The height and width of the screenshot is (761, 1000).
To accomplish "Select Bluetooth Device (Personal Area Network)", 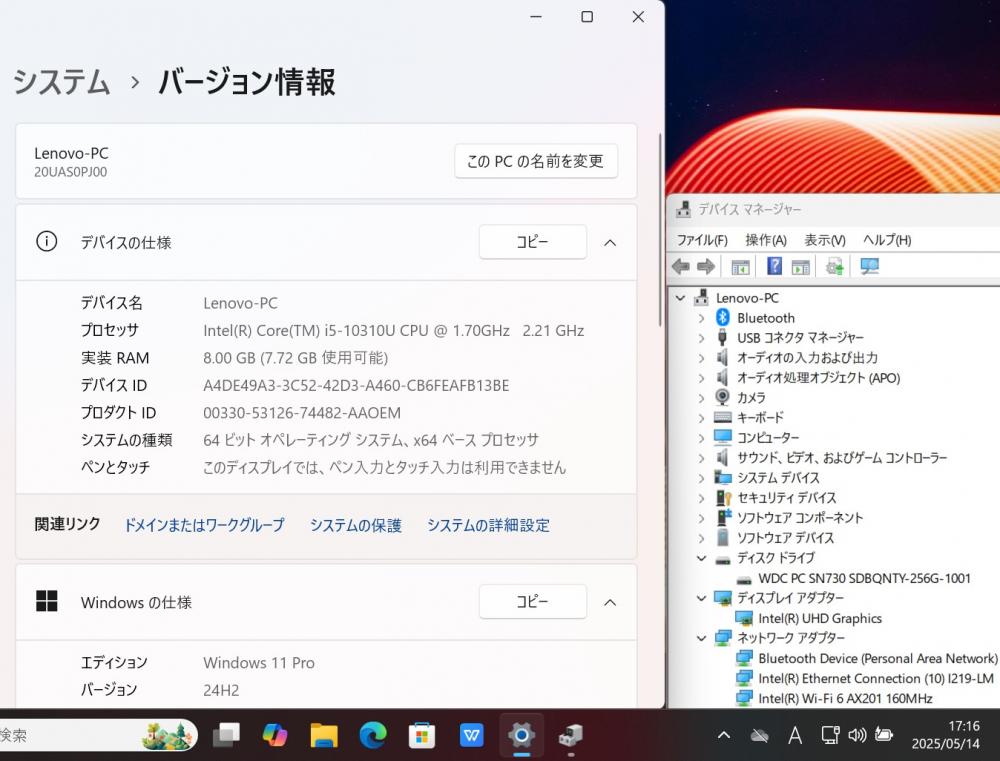I will pos(878,658).
